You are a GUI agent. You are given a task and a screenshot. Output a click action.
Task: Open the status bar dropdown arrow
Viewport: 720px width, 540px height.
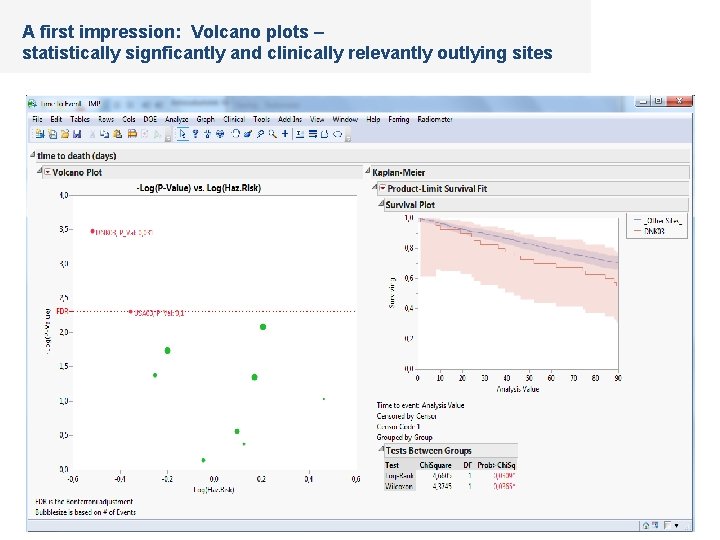coord(676,525)
